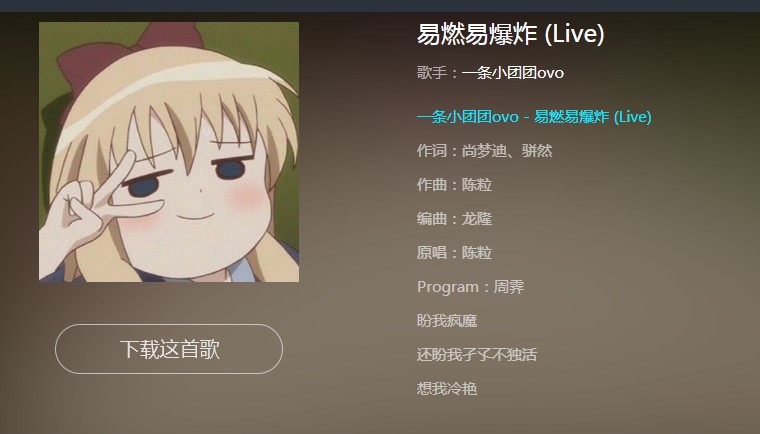The height and width of the screenshot is (434, 760).
Task: Click the Program label
Action: point(448,287)
